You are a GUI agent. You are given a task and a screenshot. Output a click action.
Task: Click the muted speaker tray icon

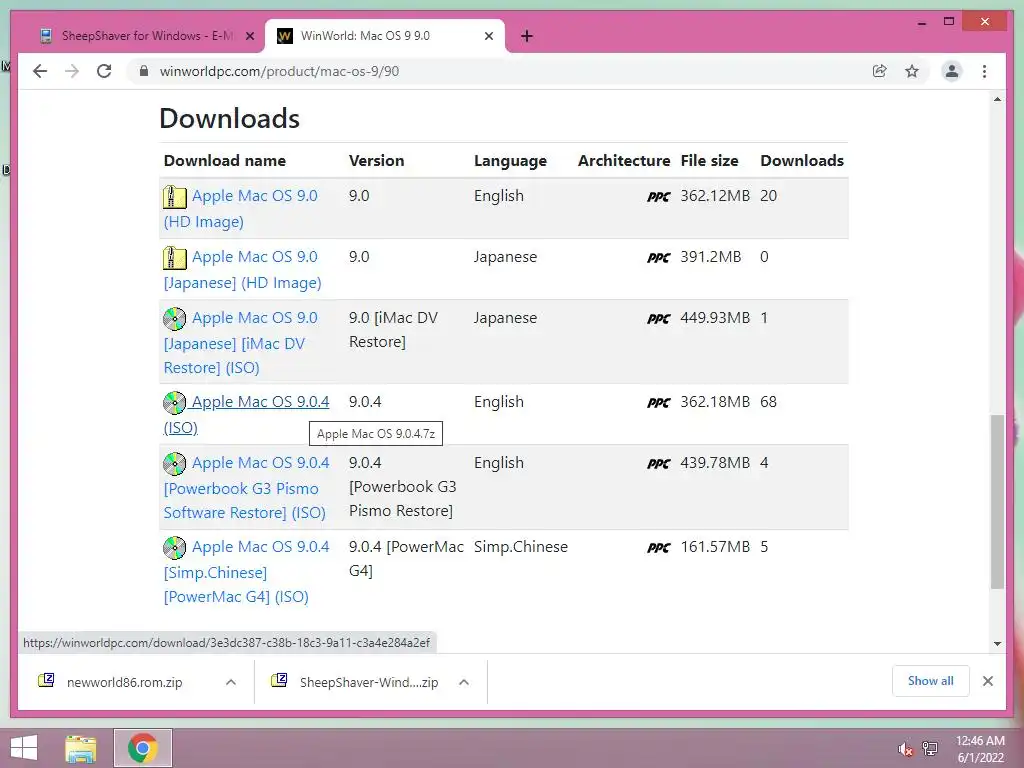click(905, 749)
